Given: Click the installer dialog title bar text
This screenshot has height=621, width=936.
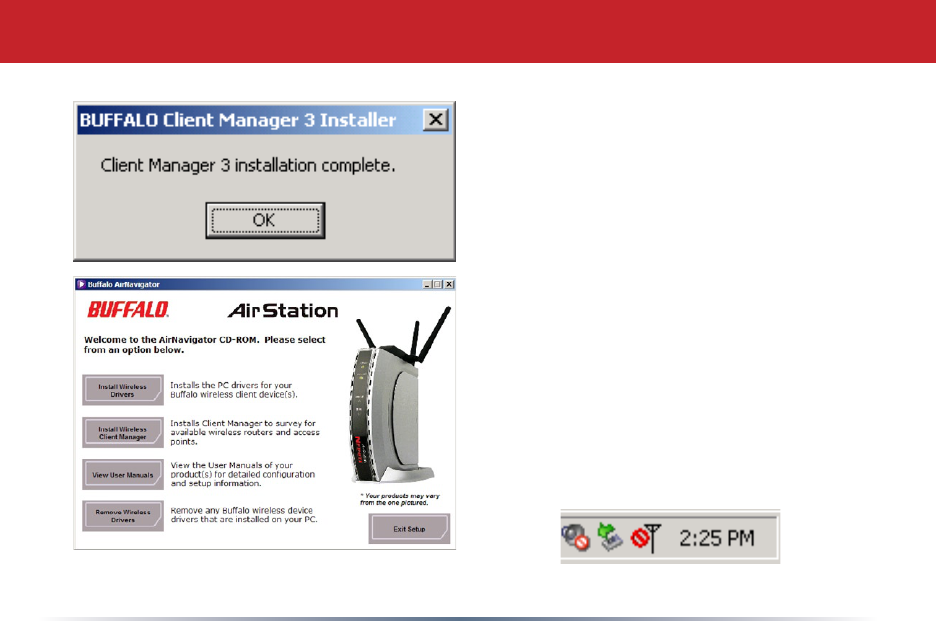Looking at the screenshot, I should [238, 120].
